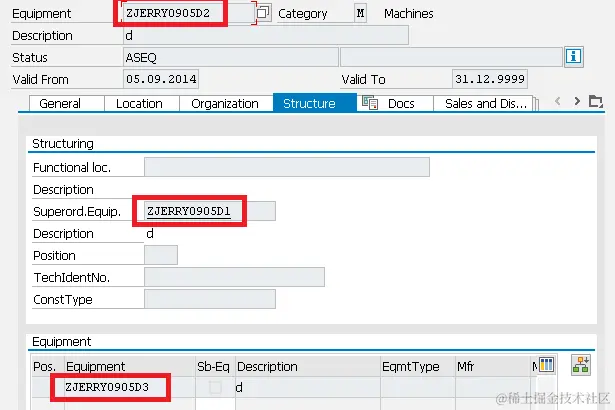Click the Valid From date field

[x=161, y=79]
